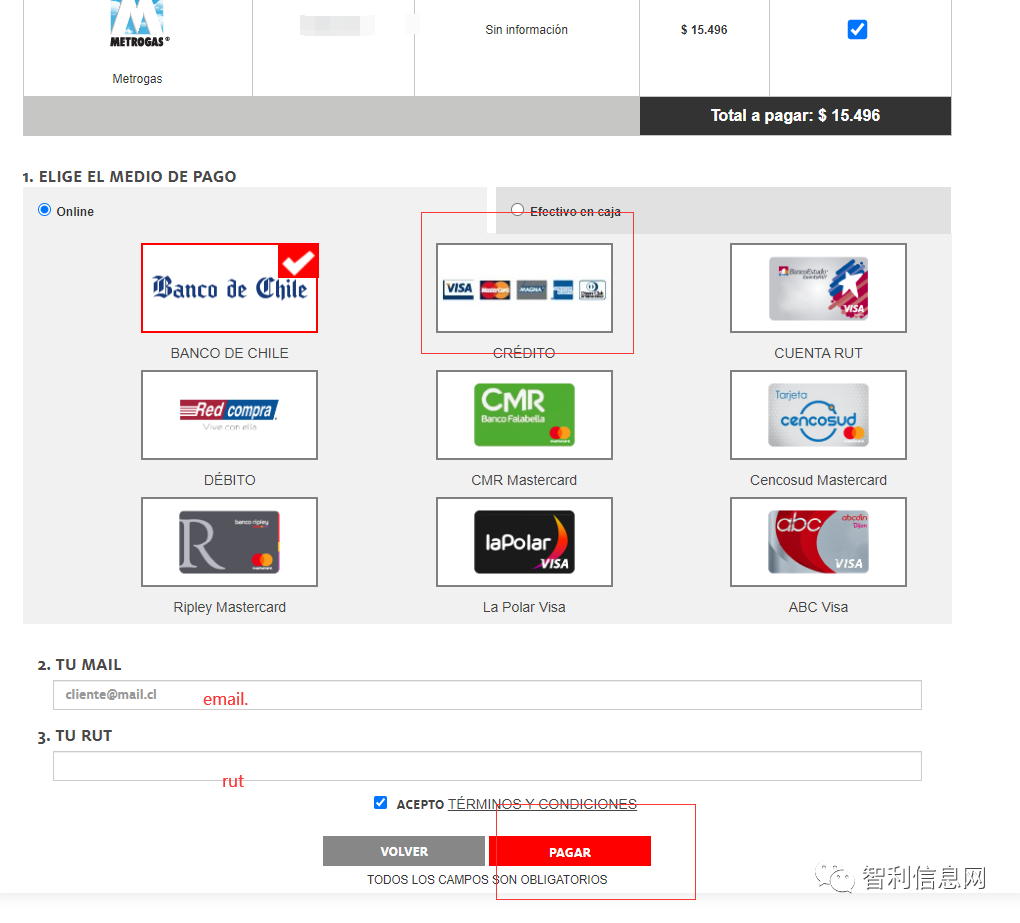Choose La Polar Visa card
The image size is (1020, 923).
point(524,542)
